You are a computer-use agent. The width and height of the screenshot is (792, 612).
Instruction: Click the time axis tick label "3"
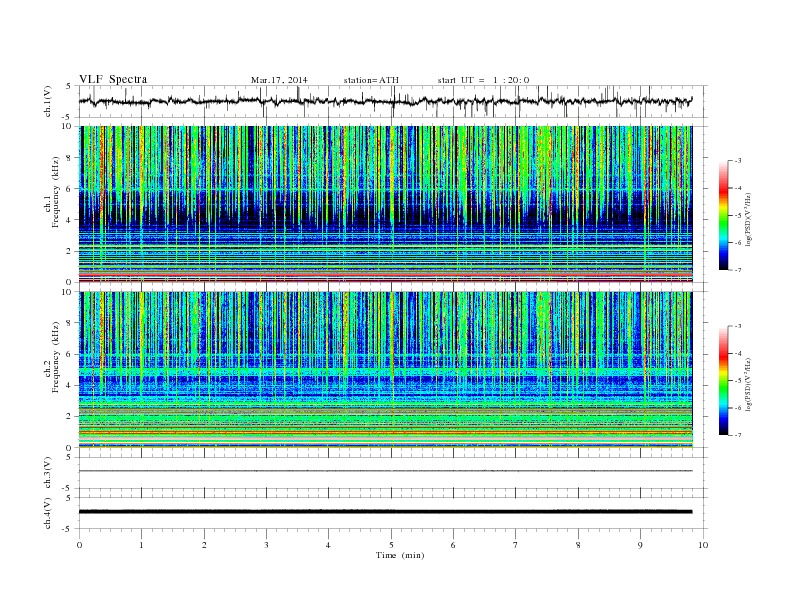266,545
